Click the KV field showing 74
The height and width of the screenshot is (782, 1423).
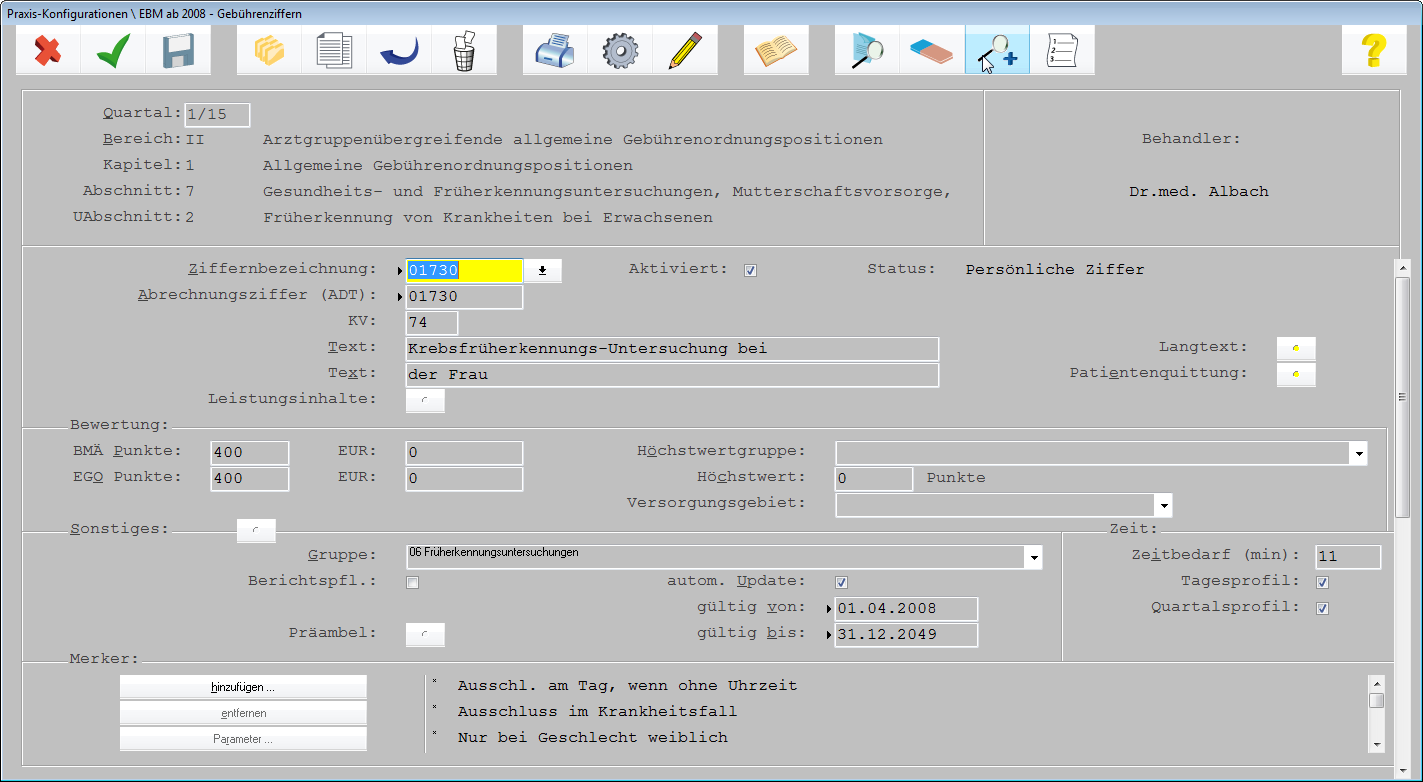432,323
